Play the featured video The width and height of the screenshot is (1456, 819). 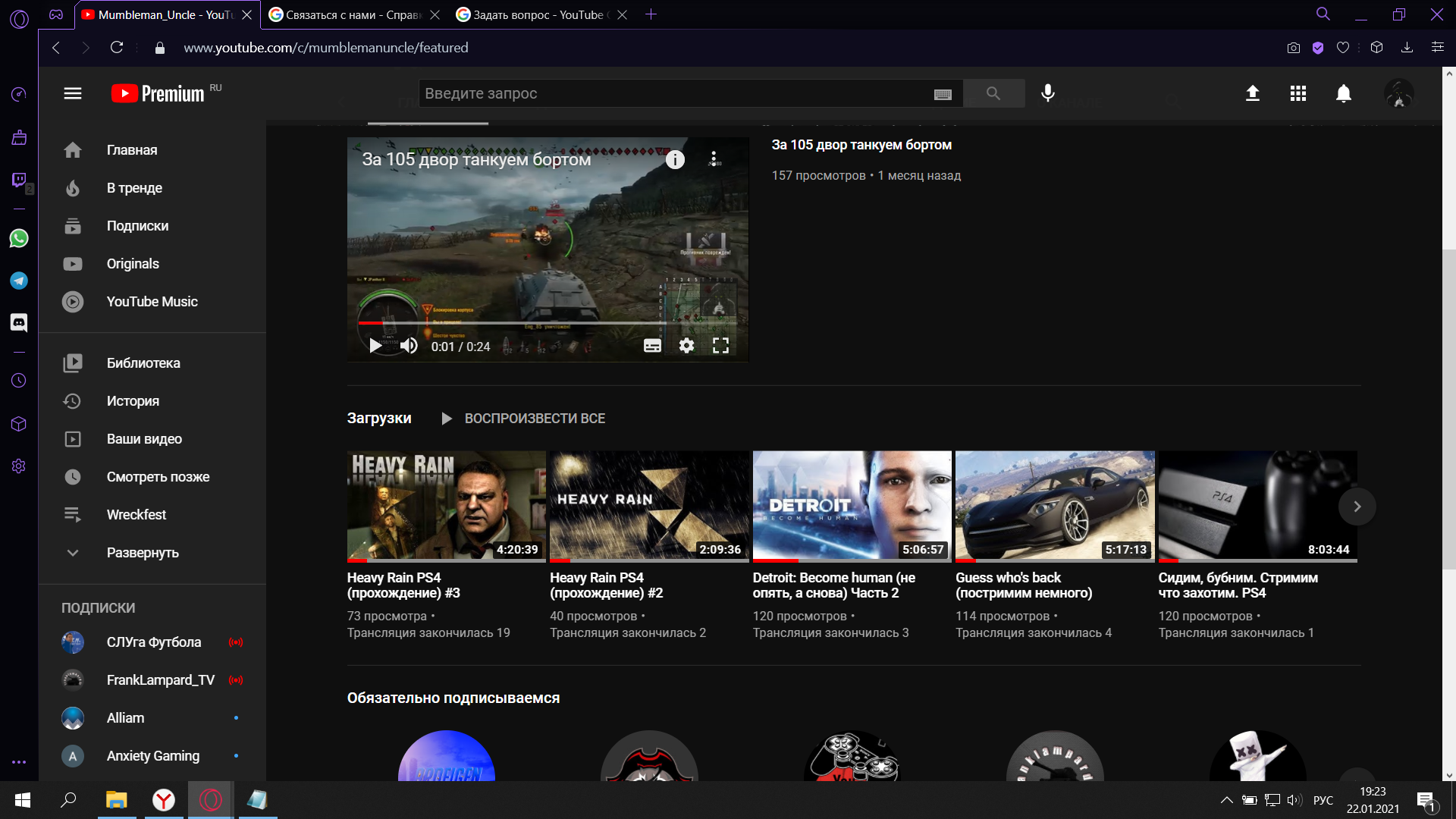(x=375, y=346)
